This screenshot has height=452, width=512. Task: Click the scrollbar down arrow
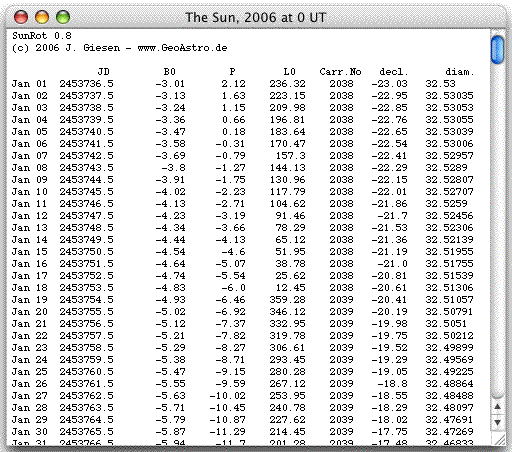(x=497, y=422)
